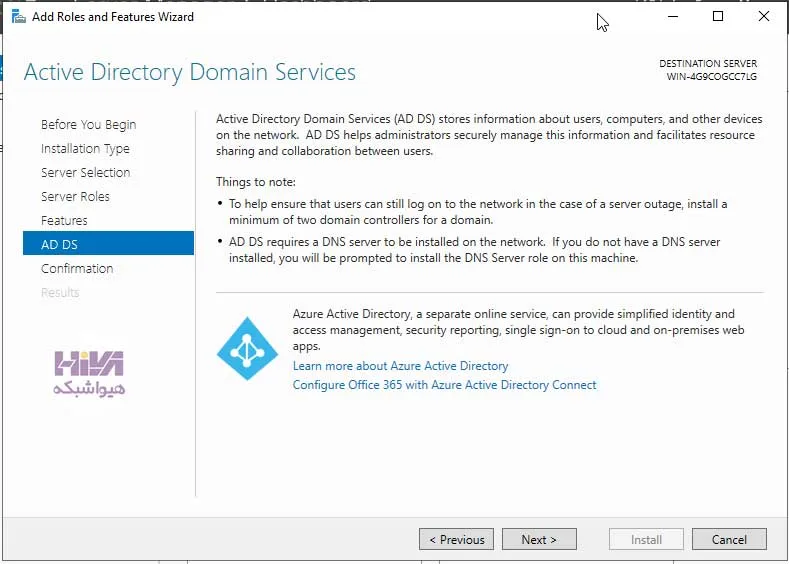Open Learn more about Azure Active Directory
This screenshot has height=564, width=789.
[401, 366]
